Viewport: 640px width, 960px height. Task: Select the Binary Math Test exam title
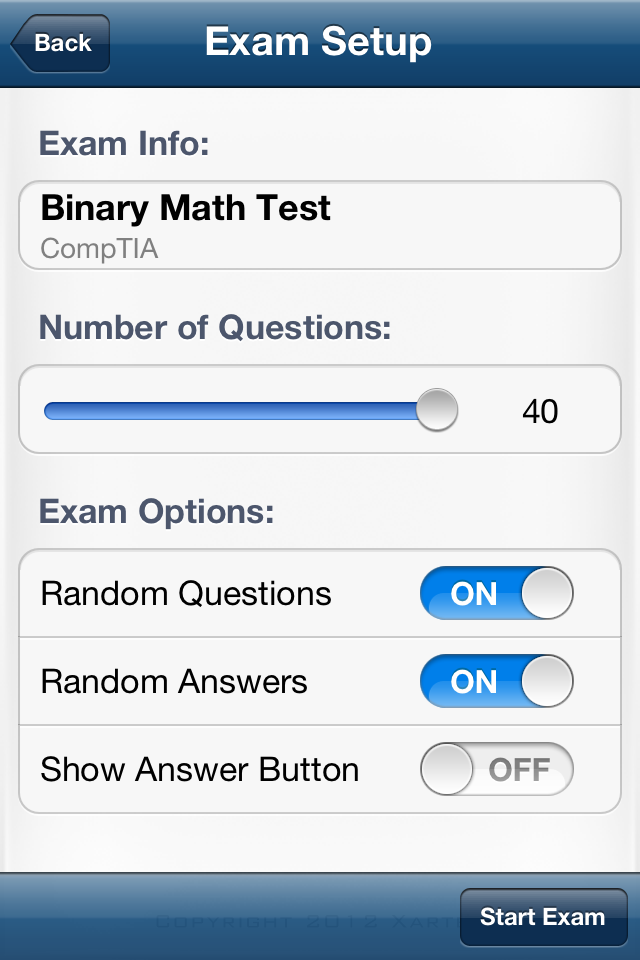185,208
